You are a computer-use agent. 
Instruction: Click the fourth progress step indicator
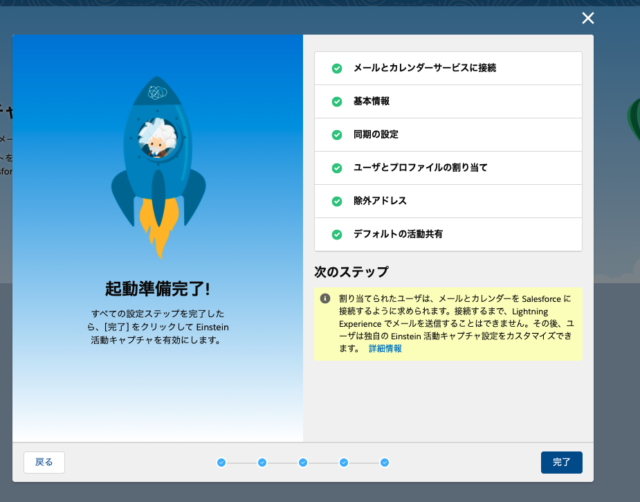(x=344, y=462)
